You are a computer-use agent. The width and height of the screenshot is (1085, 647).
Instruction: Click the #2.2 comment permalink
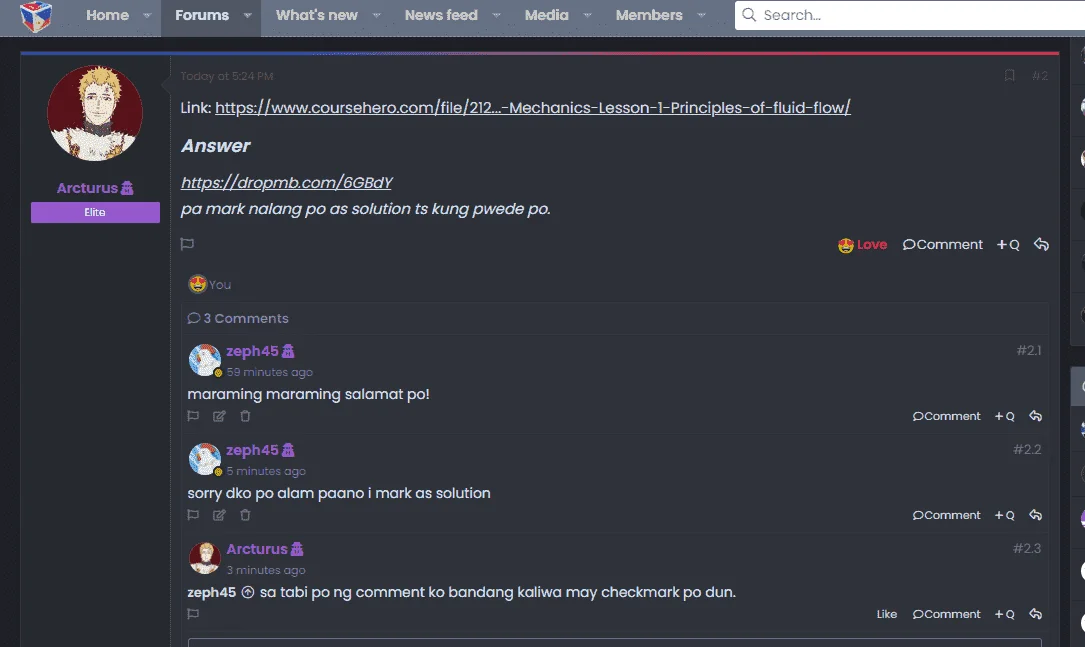[x=1028, y=449]
